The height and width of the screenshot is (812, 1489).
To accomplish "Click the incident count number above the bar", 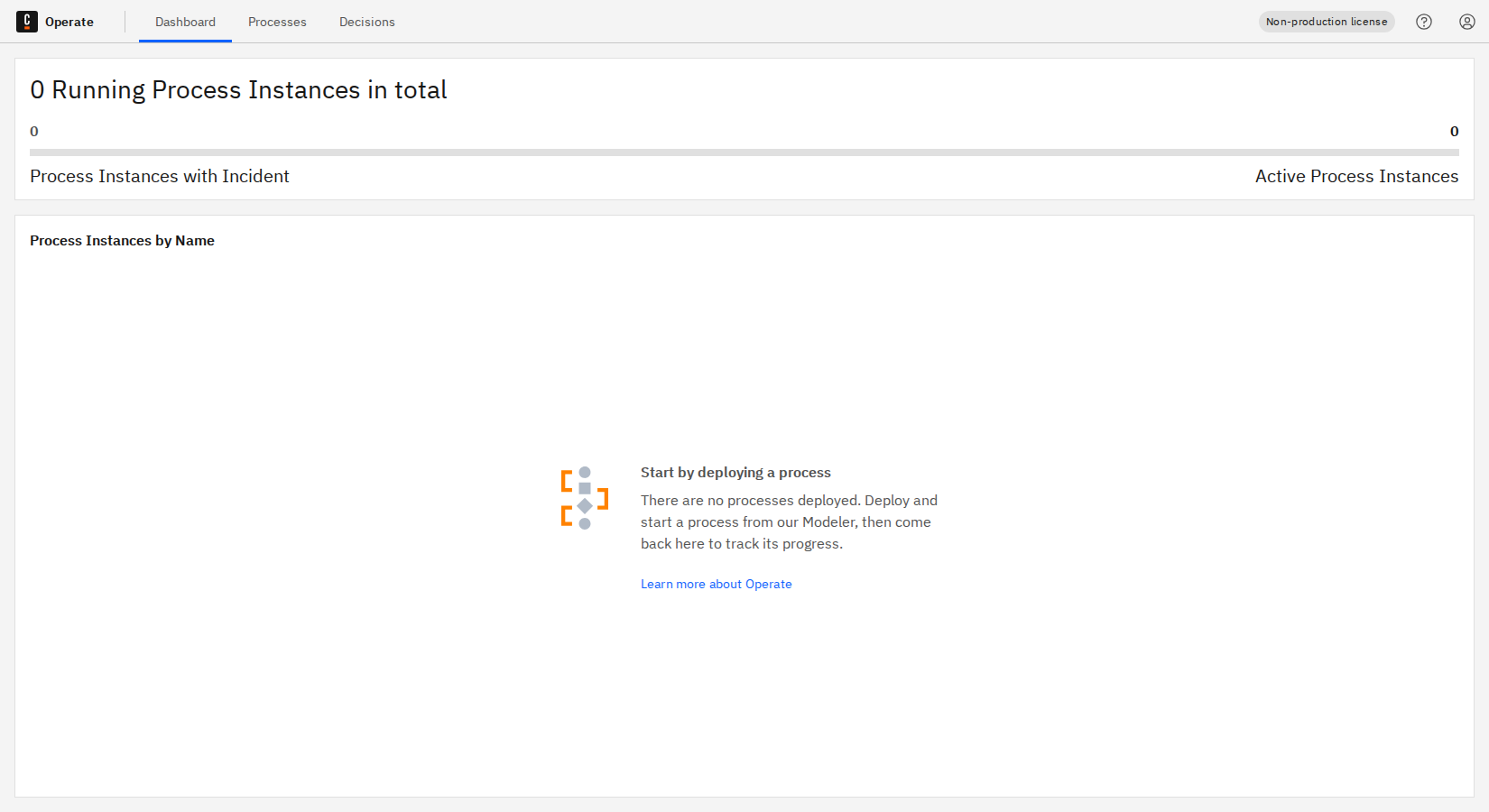I will pos(34,132).
